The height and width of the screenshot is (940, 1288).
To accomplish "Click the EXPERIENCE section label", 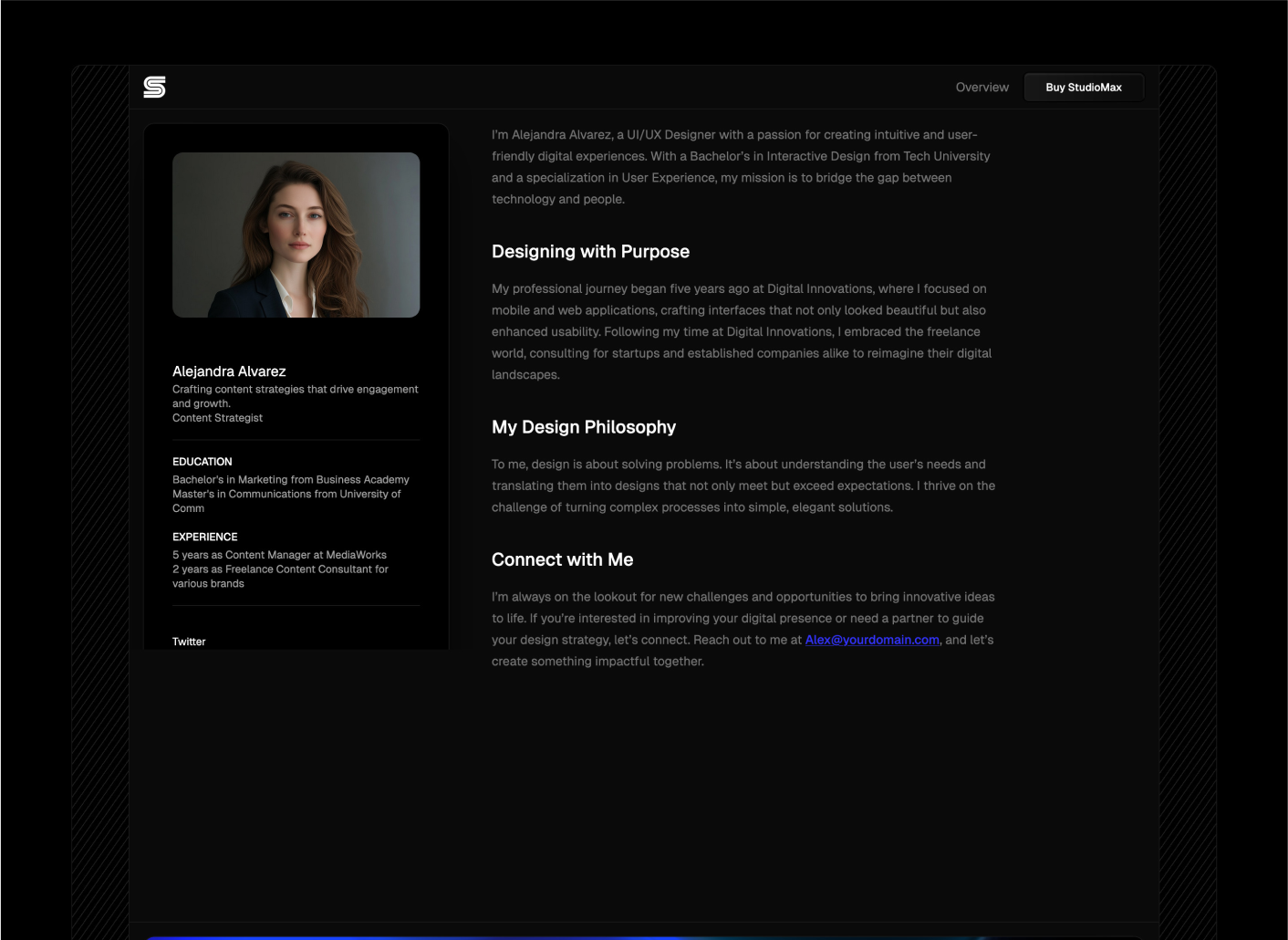I will 204,537.
